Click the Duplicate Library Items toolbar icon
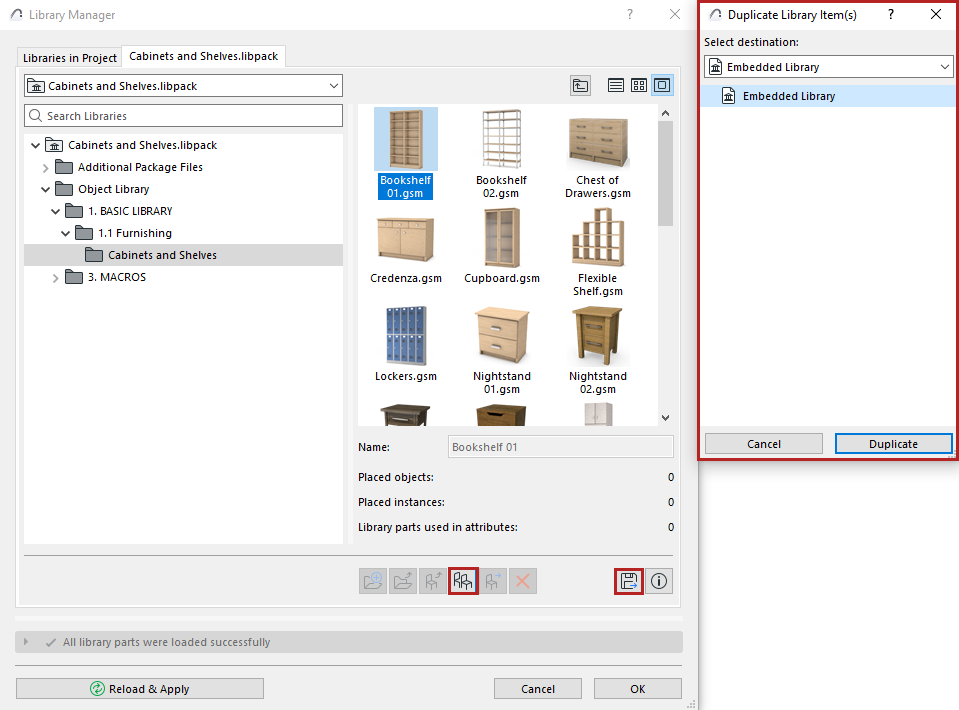Image resolution: width=959 pixels, height=710 pixels. tap(463, 581)
